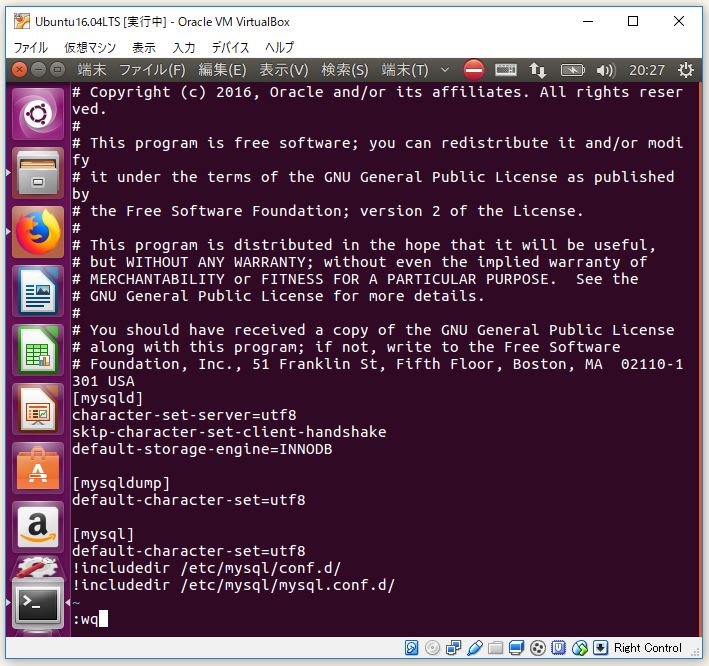Click the !includedir /etc/mysql/conf.d/ line

click(207, 568)
